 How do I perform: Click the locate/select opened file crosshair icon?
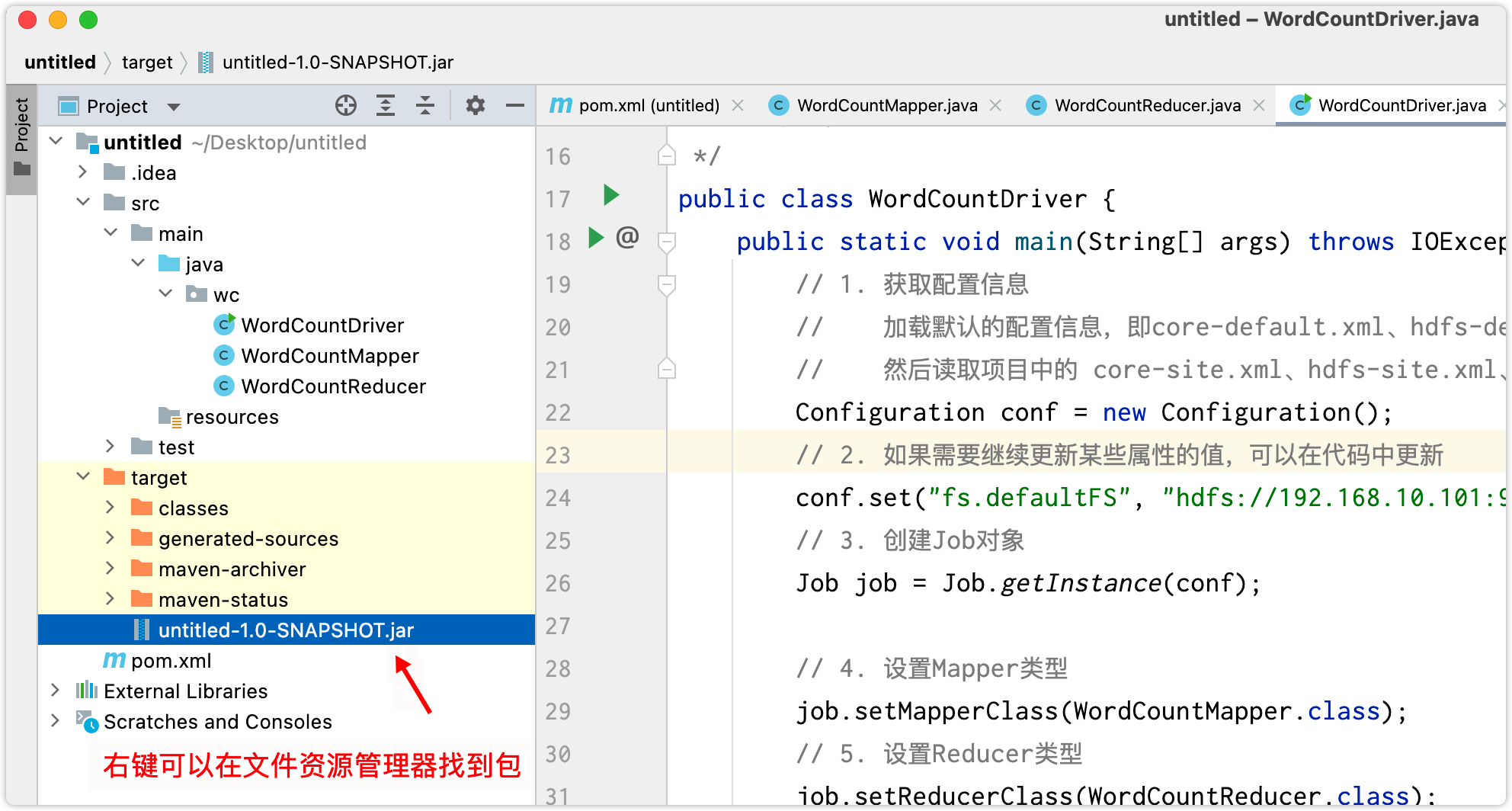click(346, 105)
